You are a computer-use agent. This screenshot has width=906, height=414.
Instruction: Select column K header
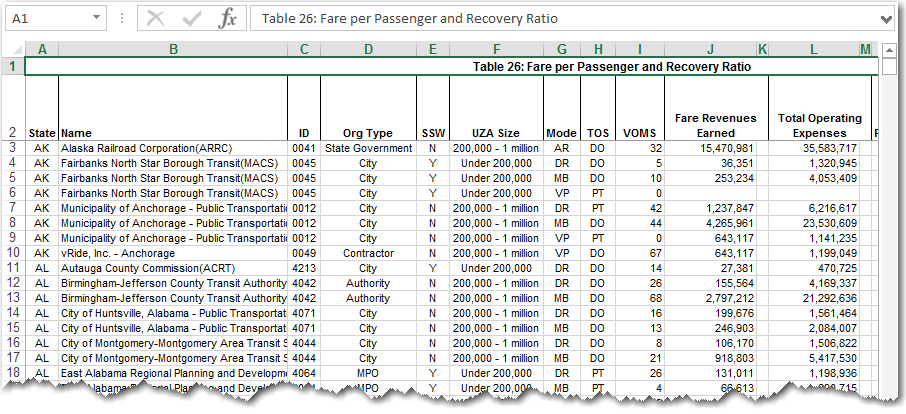coord(763,50)
